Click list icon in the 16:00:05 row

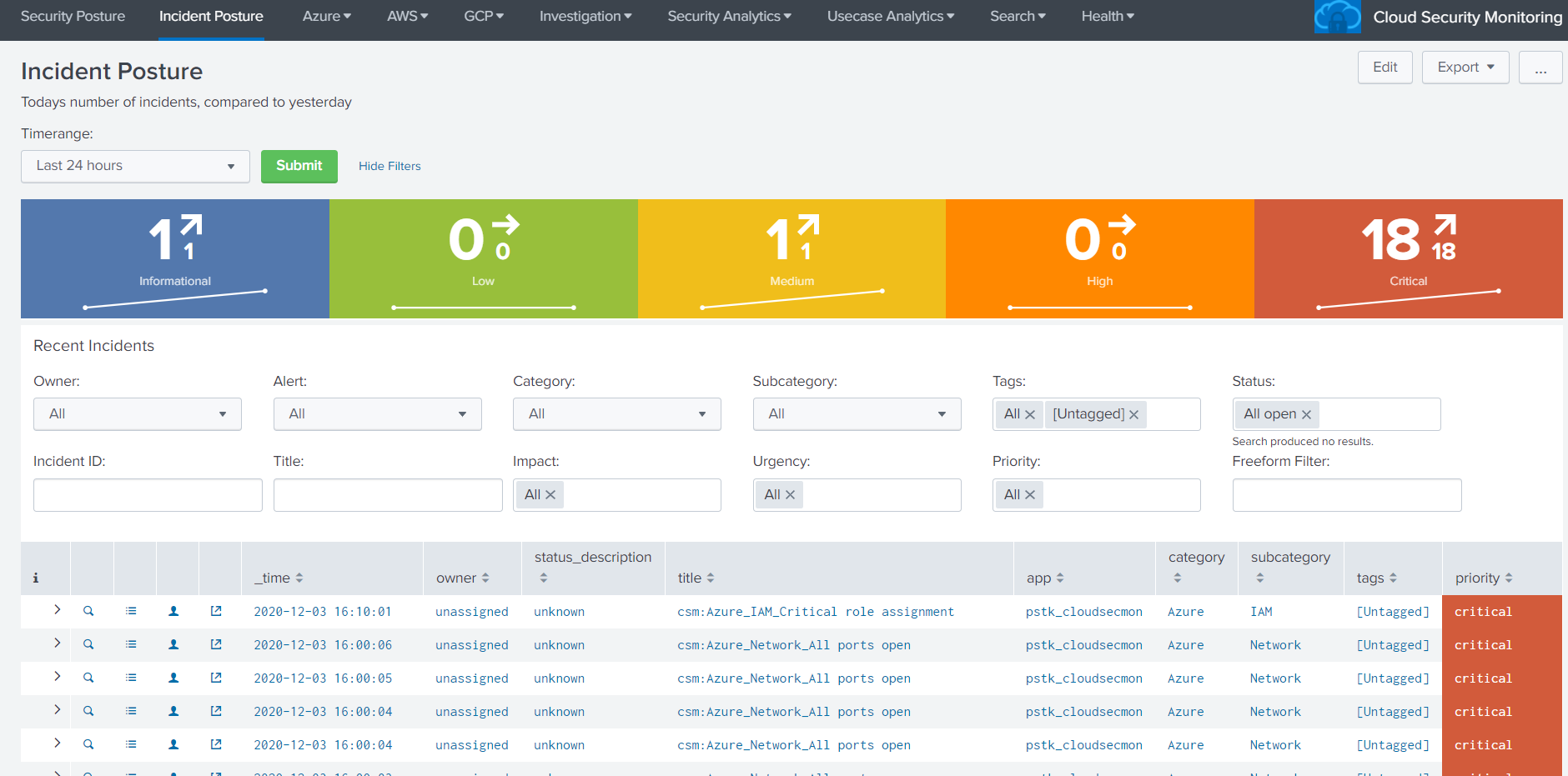131,678
